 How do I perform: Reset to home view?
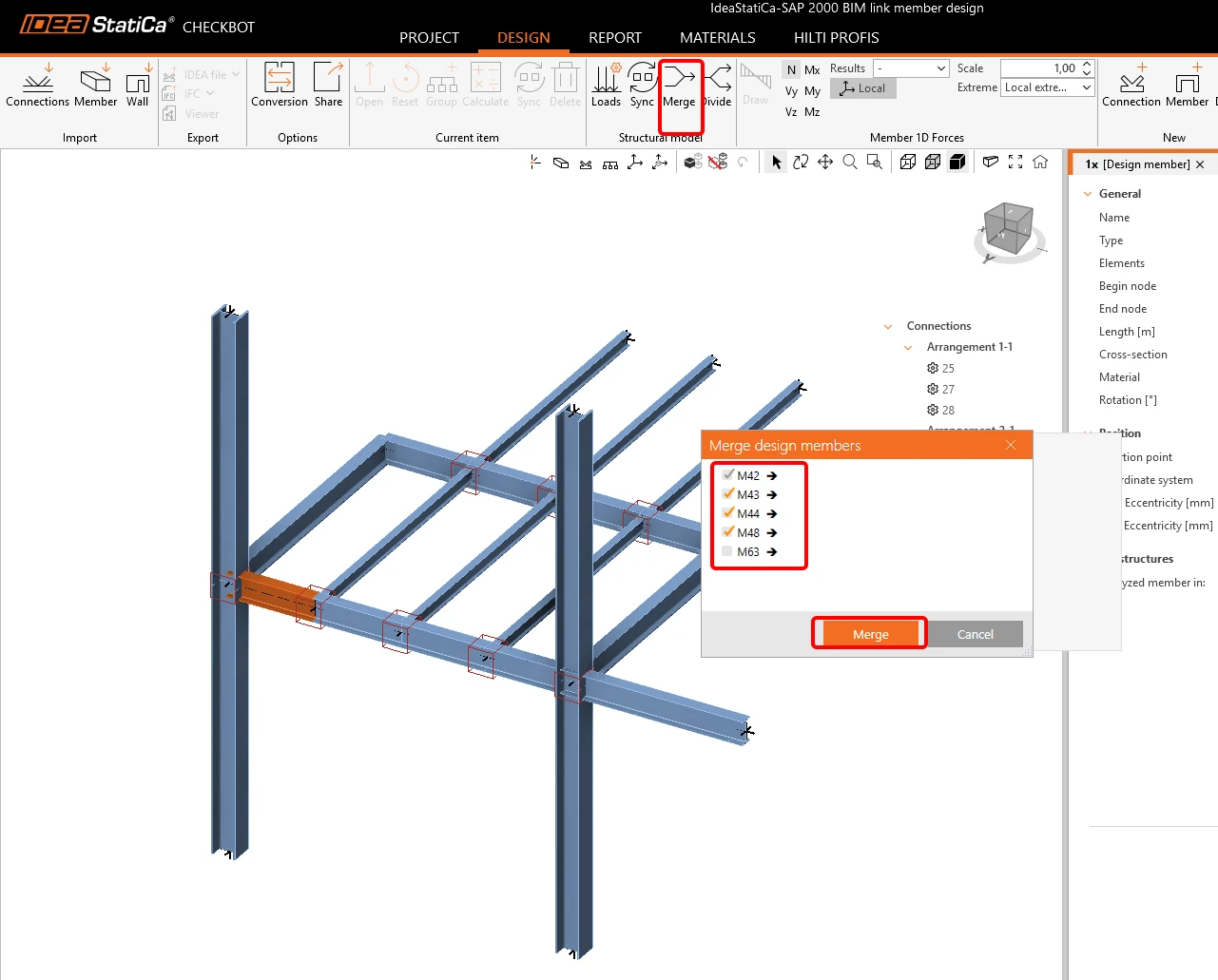point(1040,163)
